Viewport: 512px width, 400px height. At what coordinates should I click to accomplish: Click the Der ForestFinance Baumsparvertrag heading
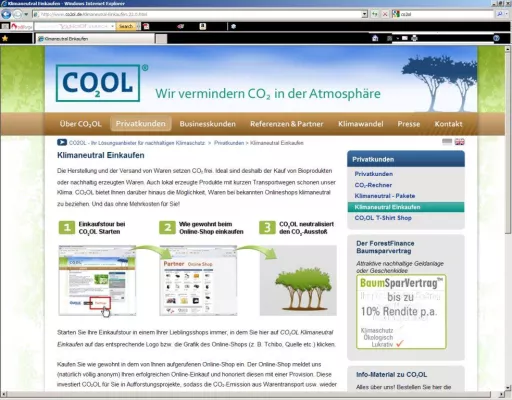click(x=385, y=247)
